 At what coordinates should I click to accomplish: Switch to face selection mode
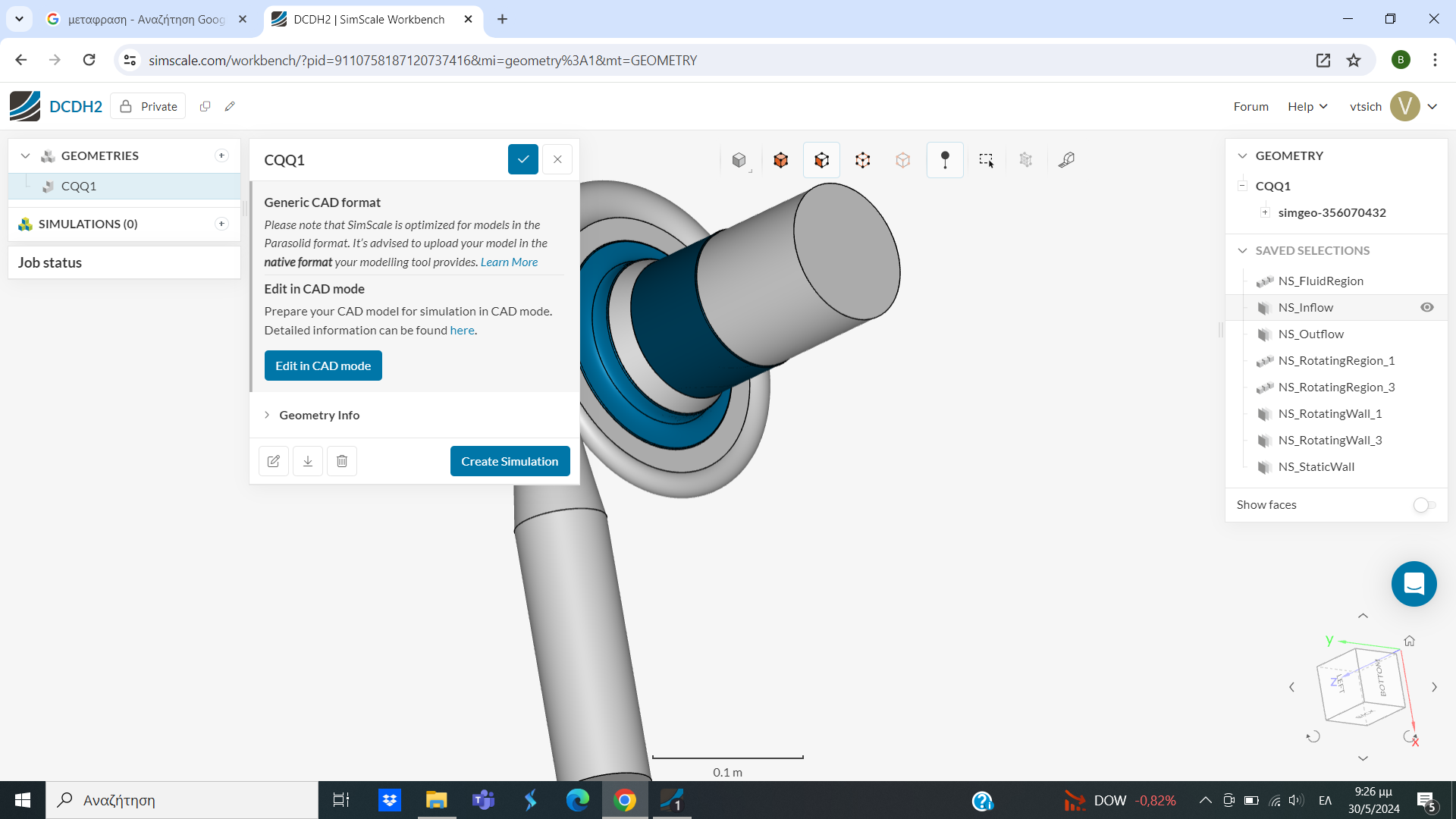coord(821,160)
